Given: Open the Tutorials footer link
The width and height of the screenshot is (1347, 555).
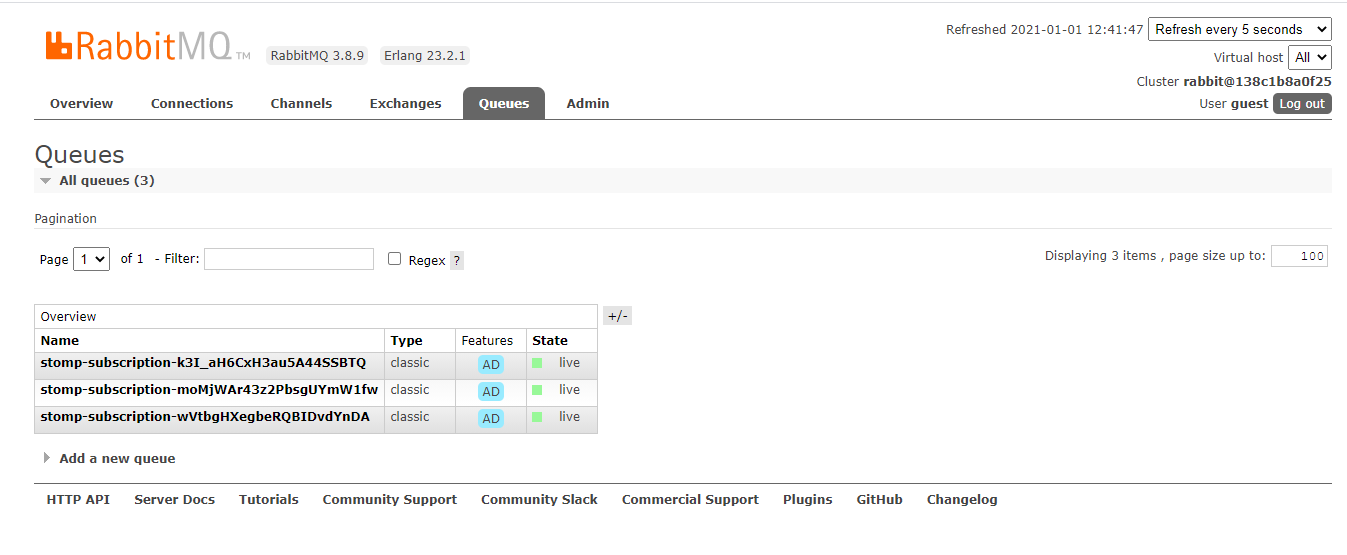Looking at the screenshot, I should [269, 500].
